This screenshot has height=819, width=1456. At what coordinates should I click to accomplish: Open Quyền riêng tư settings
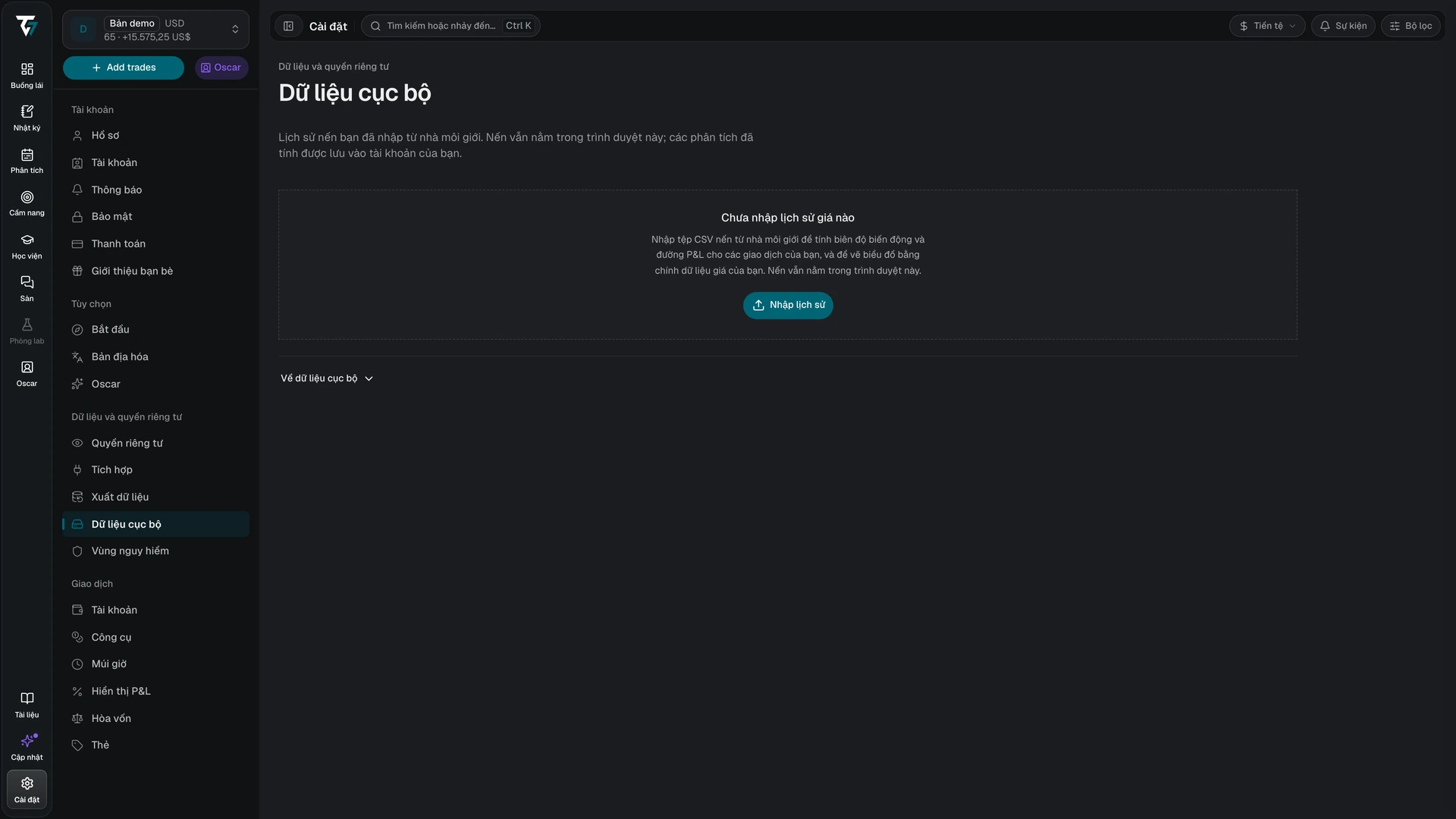click(155, 444)
